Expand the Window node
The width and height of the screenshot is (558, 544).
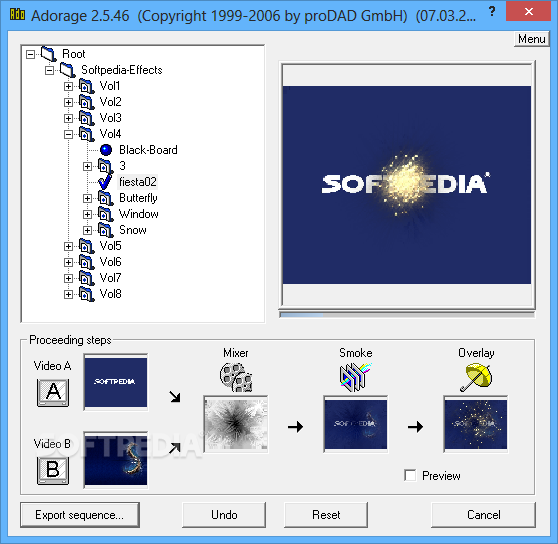[88, 215]
